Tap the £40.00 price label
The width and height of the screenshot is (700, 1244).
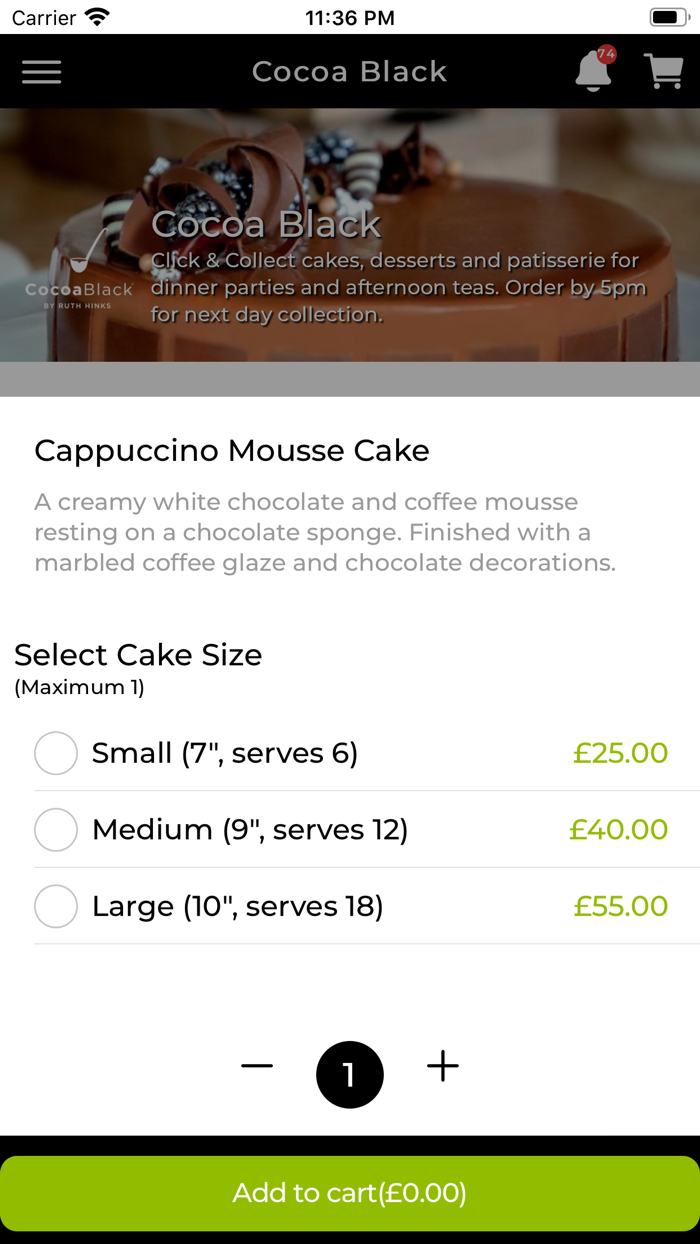[x=618, y=830]
